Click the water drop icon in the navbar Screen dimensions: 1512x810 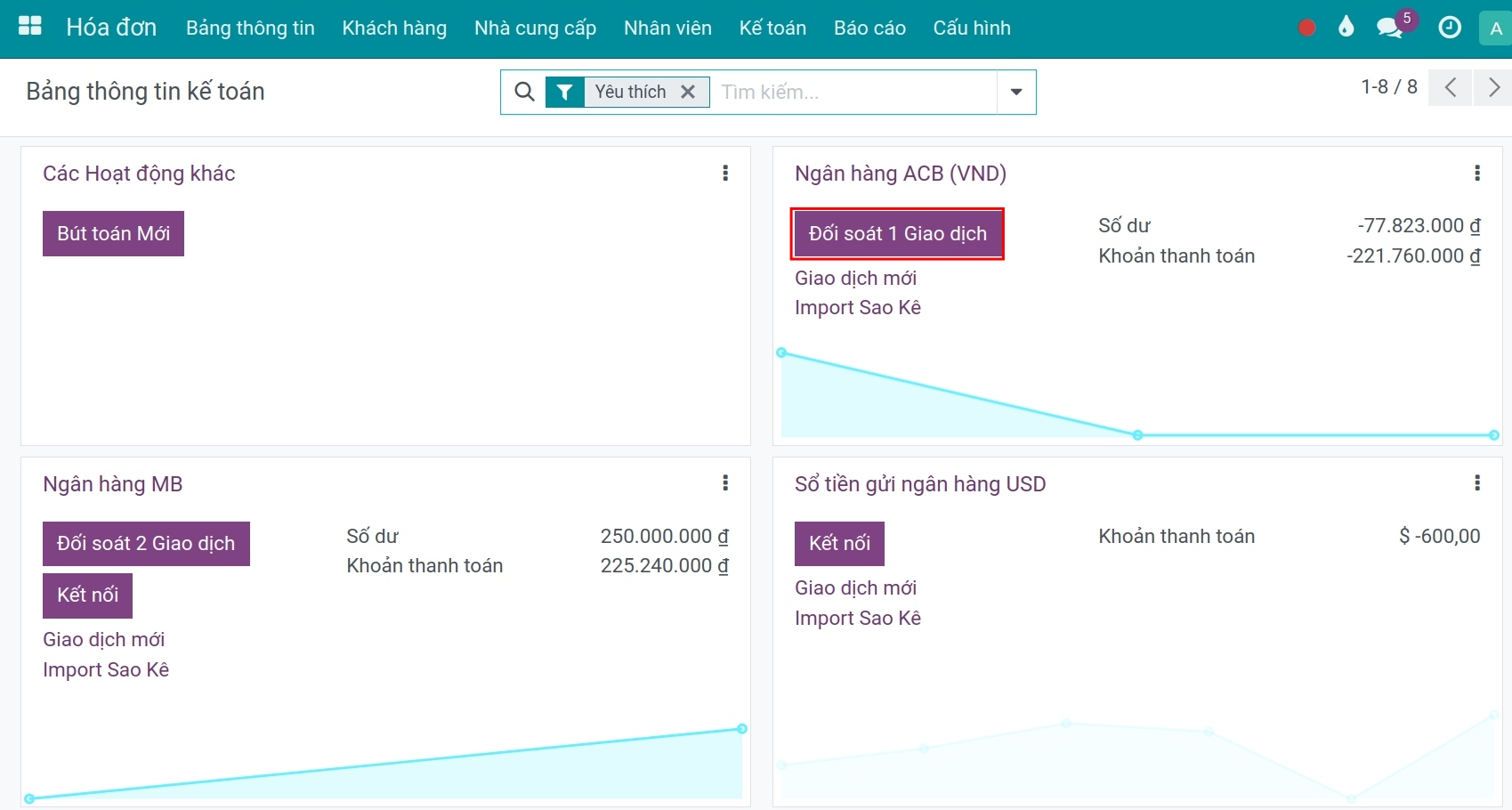pyautogui.click(x=1346, y=27)
